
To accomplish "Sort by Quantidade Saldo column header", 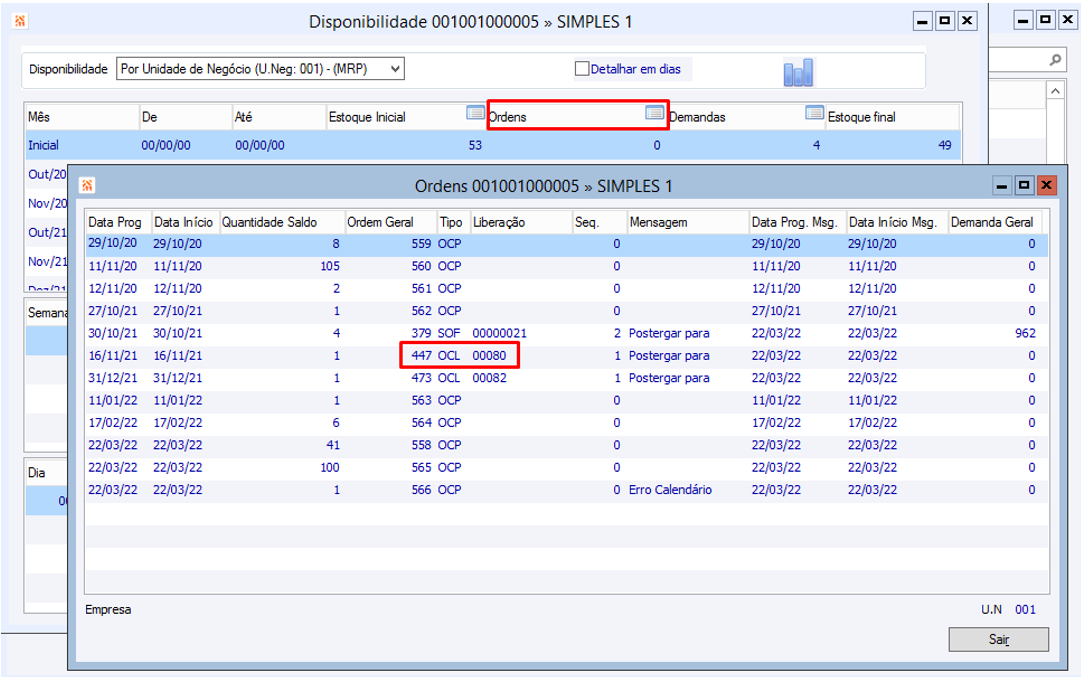I will pos(268,222).
